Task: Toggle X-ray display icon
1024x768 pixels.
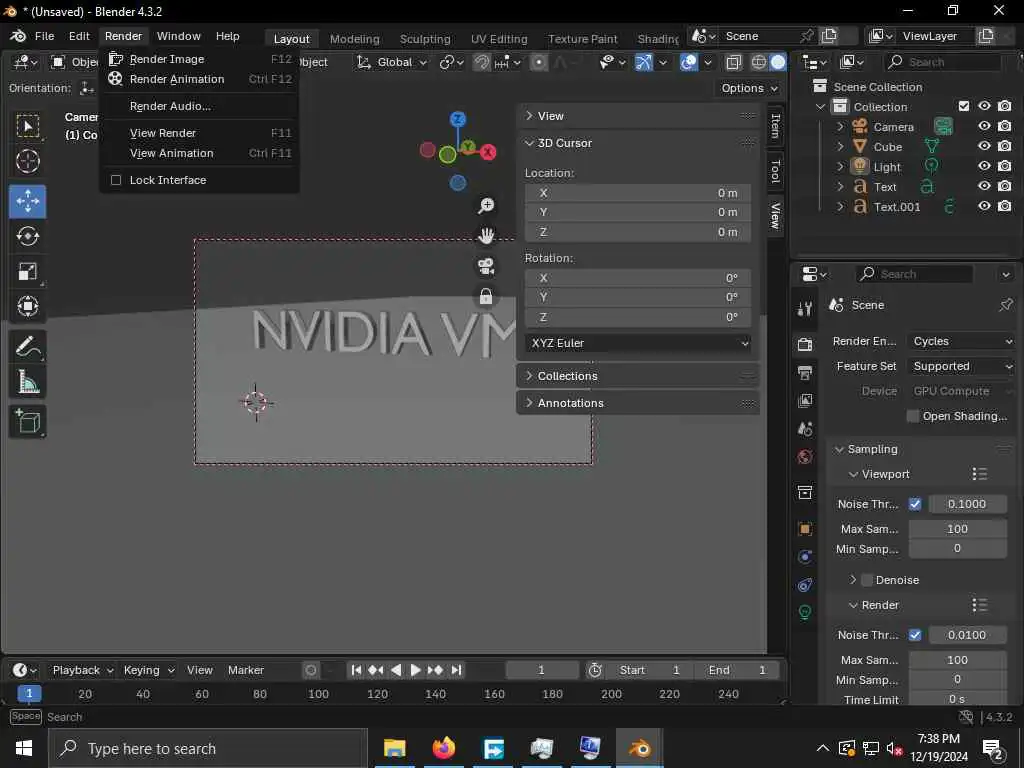Action: point(733,62)
